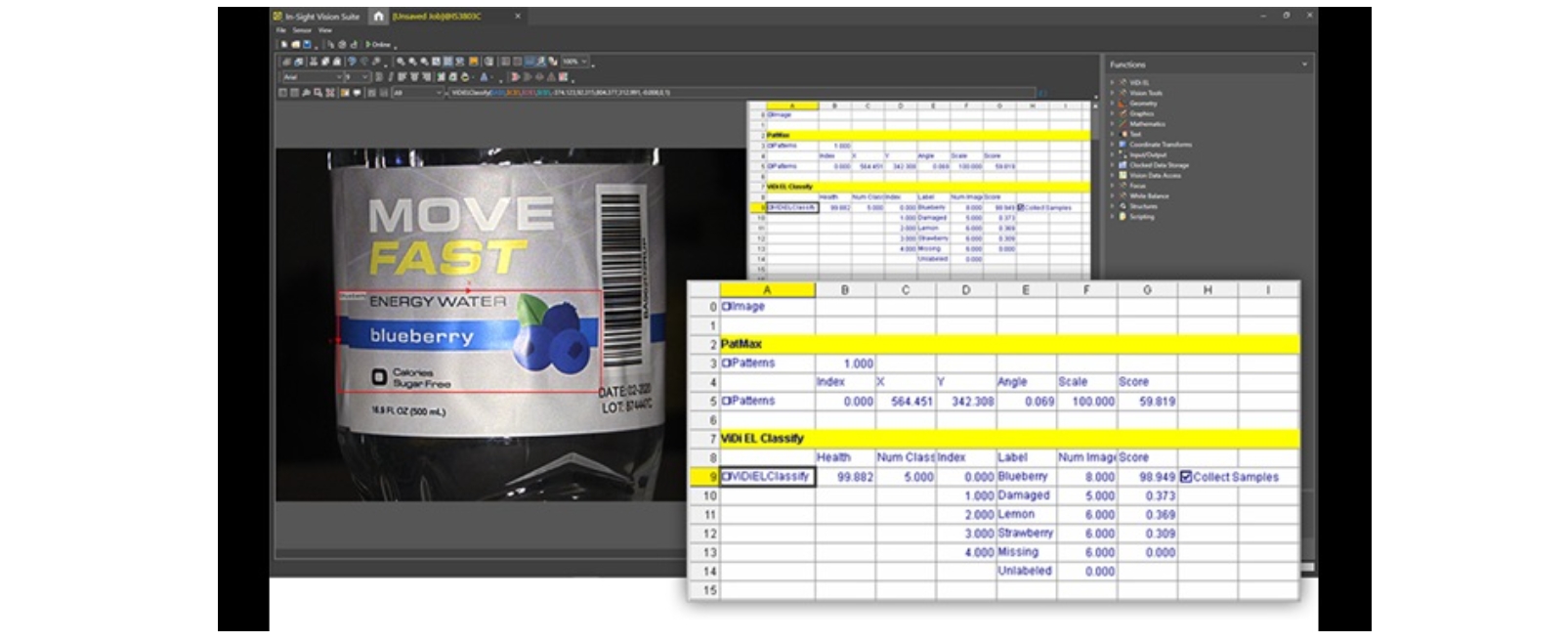The width and height of the screenshot is (1568, 642).
Task: Click the save job icon in toolbar
Action: coord(307,44)
